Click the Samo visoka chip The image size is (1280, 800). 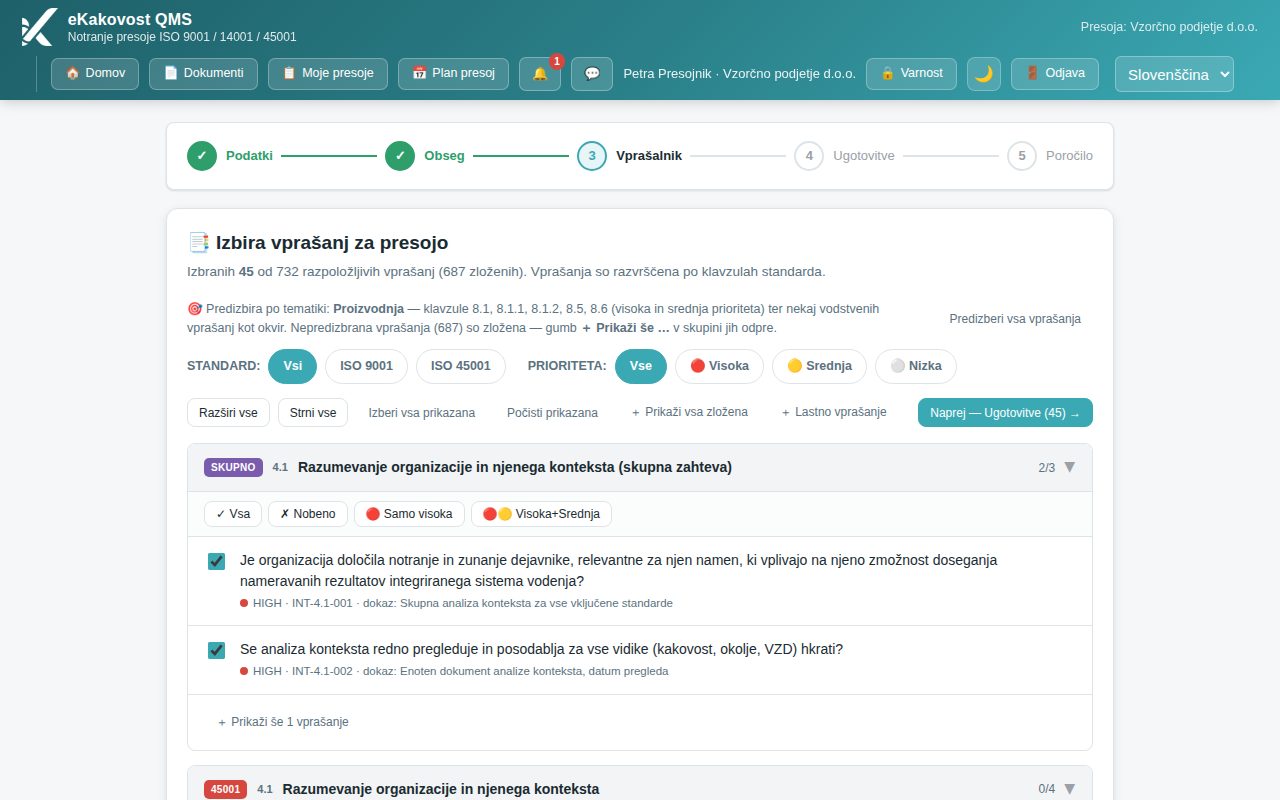[x=410, y=514]
